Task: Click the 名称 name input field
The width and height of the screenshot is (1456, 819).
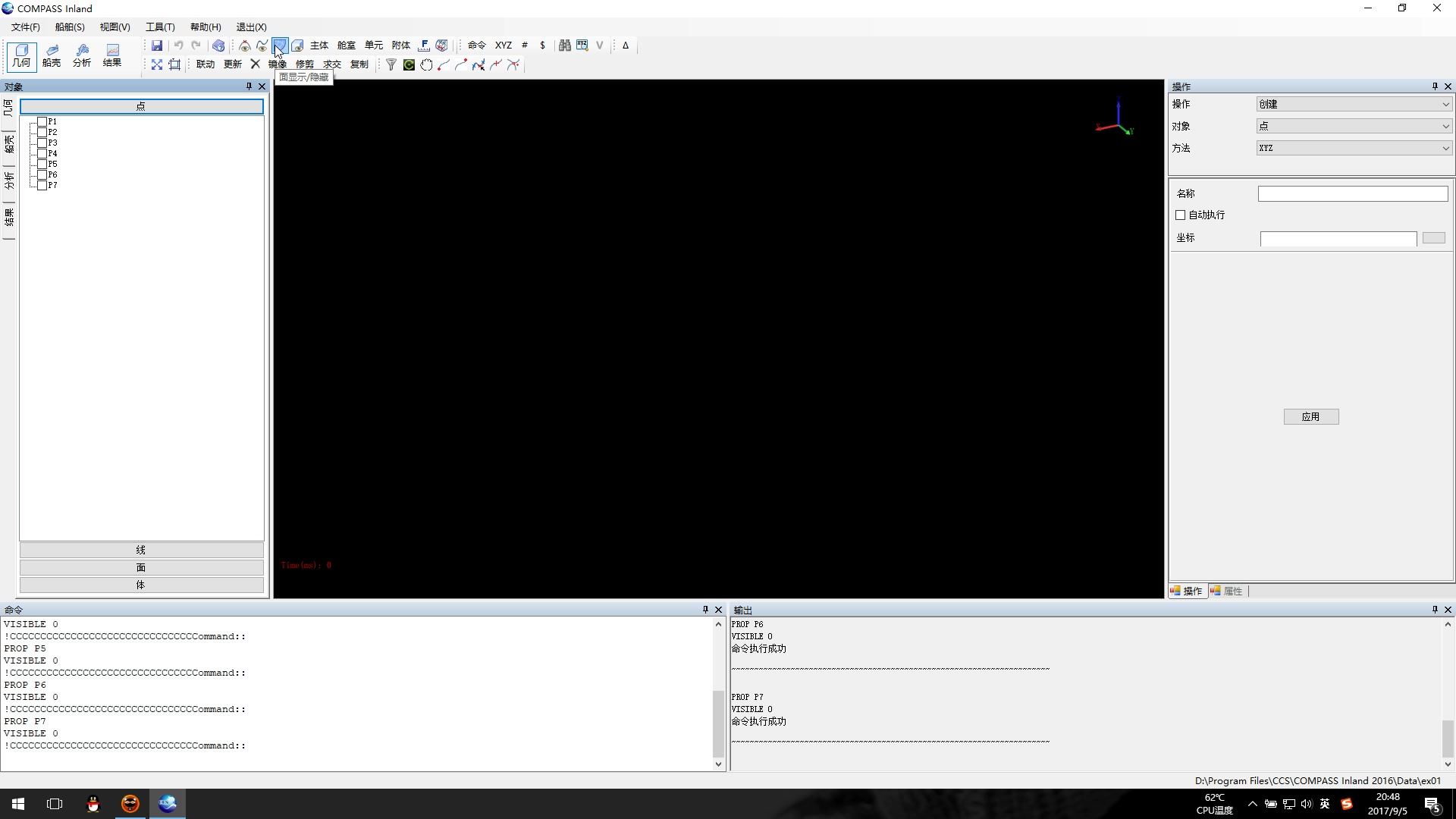Action: (x=1353, y=194)
